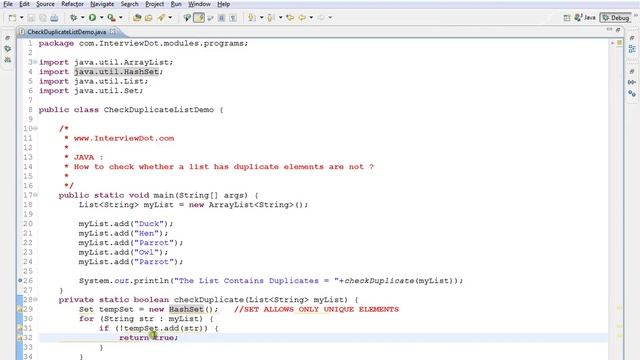Open the Servers view icon in left trim
The width and height of the screenshot is (640, 360).
pyautogui.click(x=7, y=60)
